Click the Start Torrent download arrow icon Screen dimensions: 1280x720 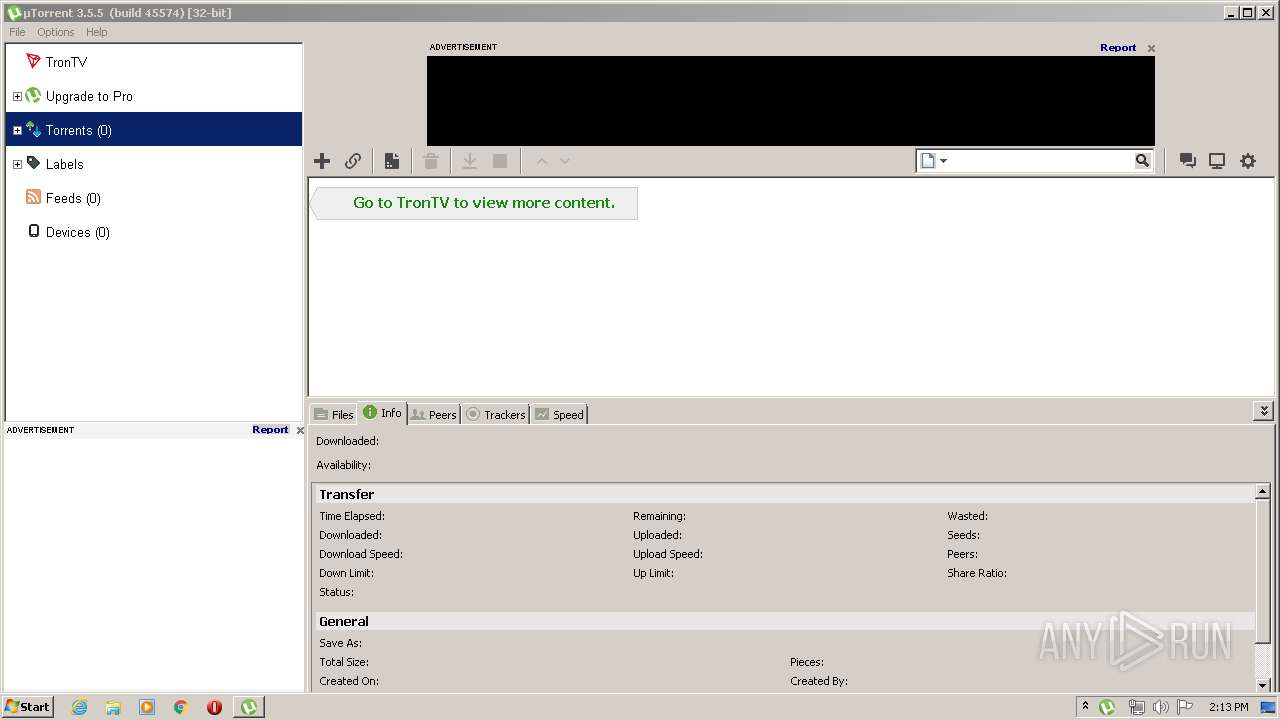pos(469,161)
